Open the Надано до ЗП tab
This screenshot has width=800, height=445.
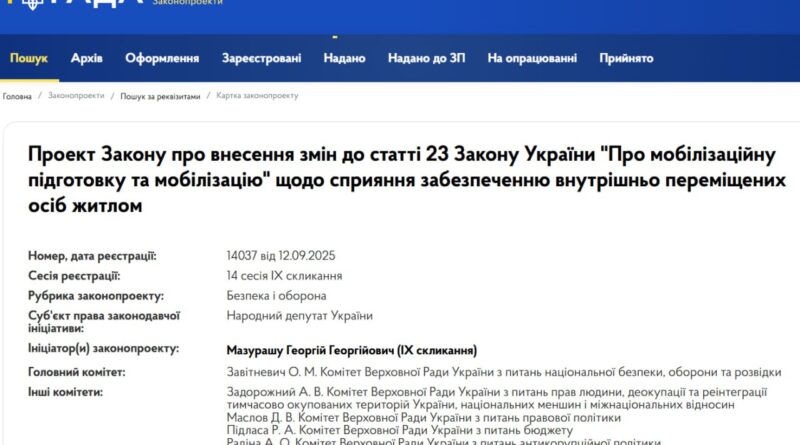(427, 58)
